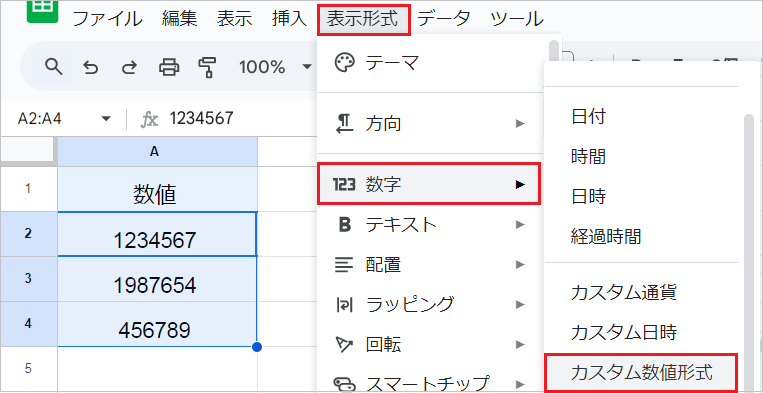Choose カスタム数値形式 option
Image resolution: width=763 pixels, height=393 pixels.
641,373
